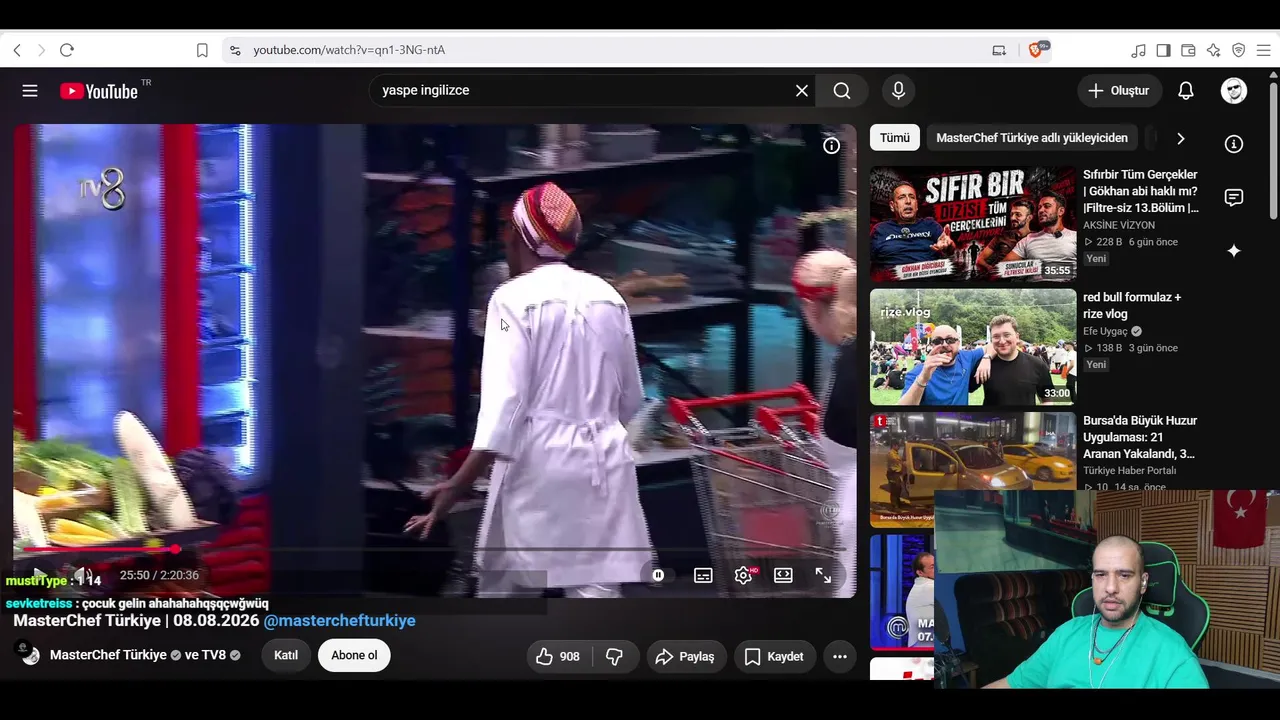
Task: Go to the YouTube home logo
Action: point(99,91)
